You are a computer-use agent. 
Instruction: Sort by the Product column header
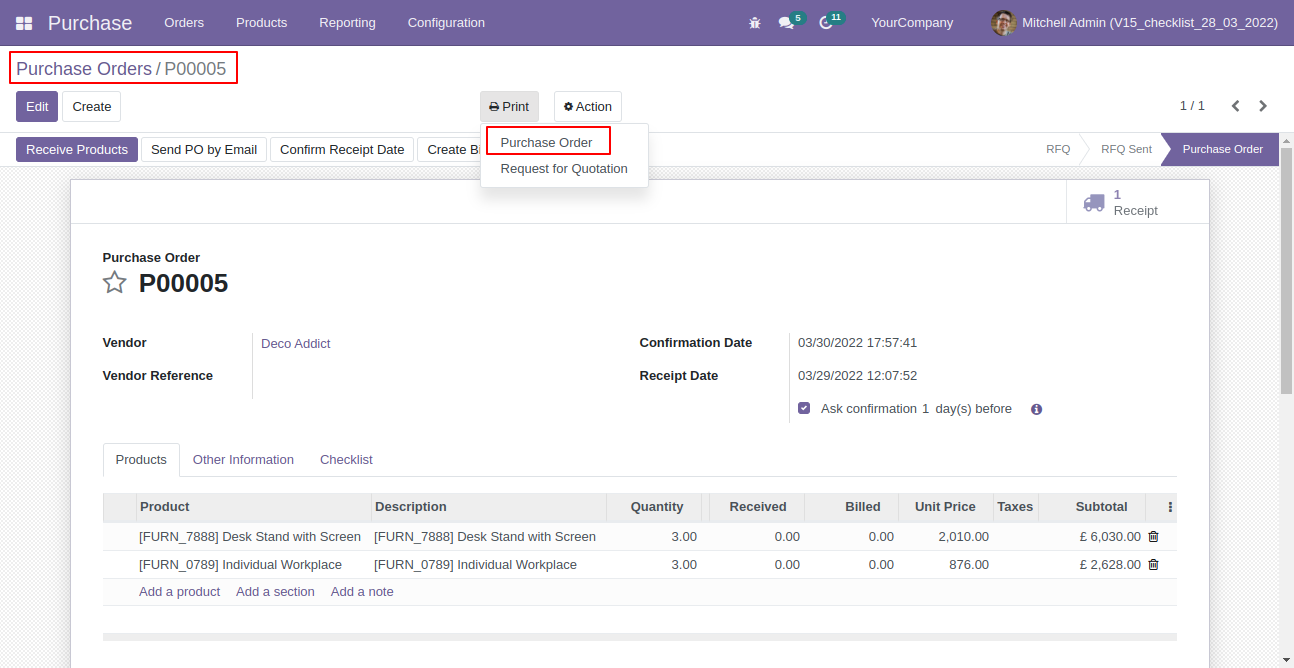coord(254,507)
